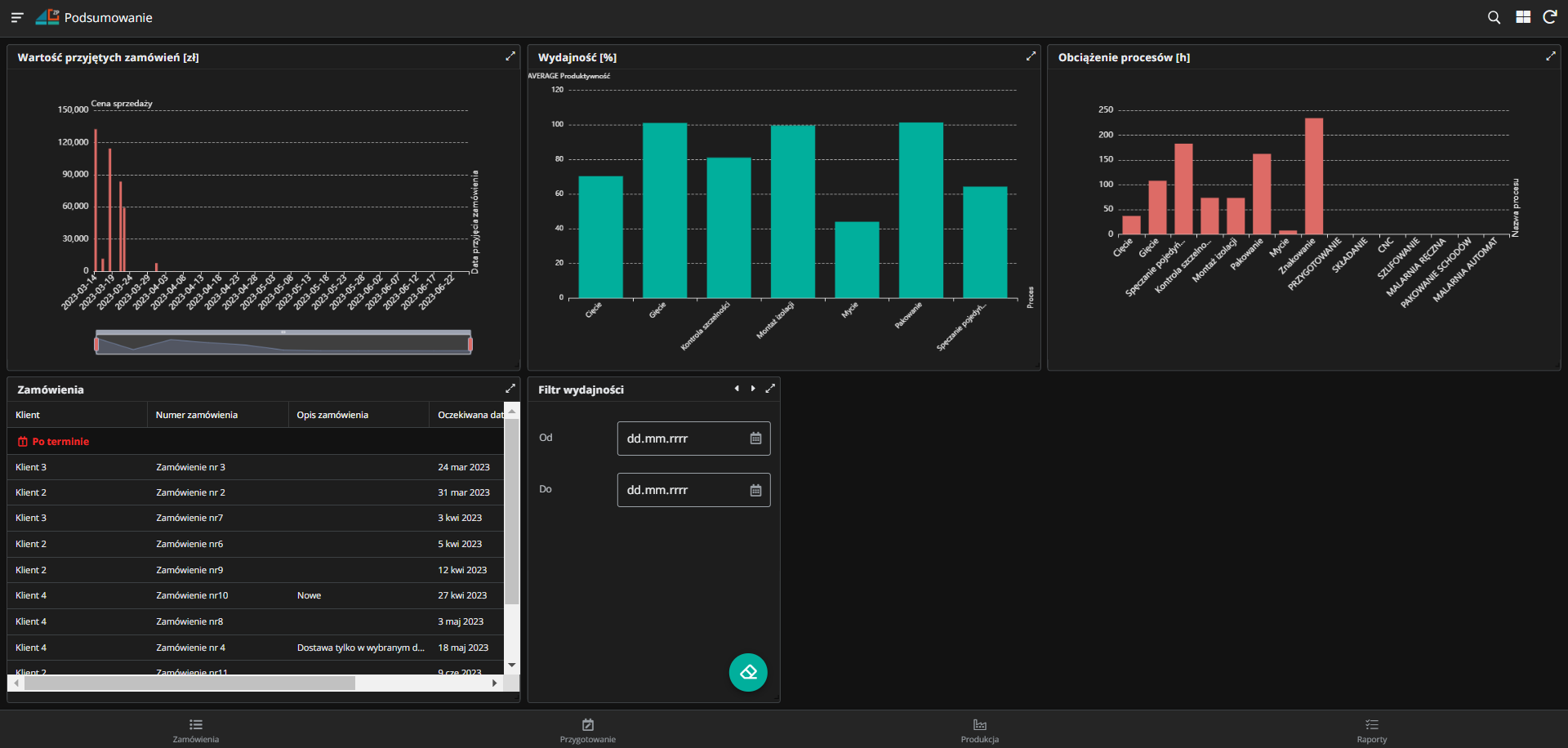1568x748 pixels.
Task: Click the right handle of chart range slider
Action: pos(470,345)
